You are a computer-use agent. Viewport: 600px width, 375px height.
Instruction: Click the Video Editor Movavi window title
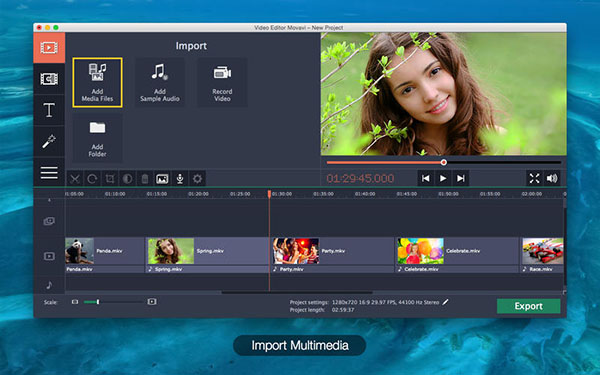(x=298, y=28)
